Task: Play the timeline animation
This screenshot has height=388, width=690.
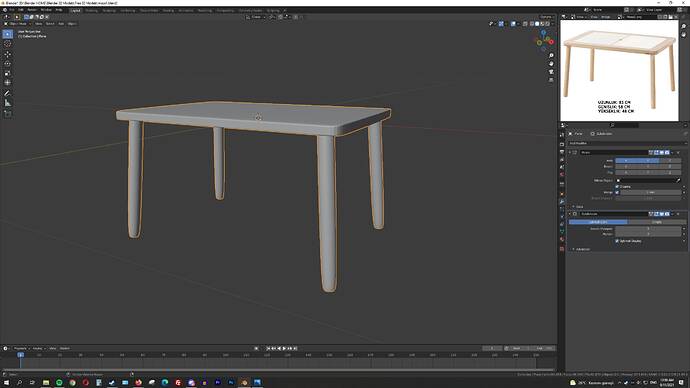Action: (x=284, y=348)
